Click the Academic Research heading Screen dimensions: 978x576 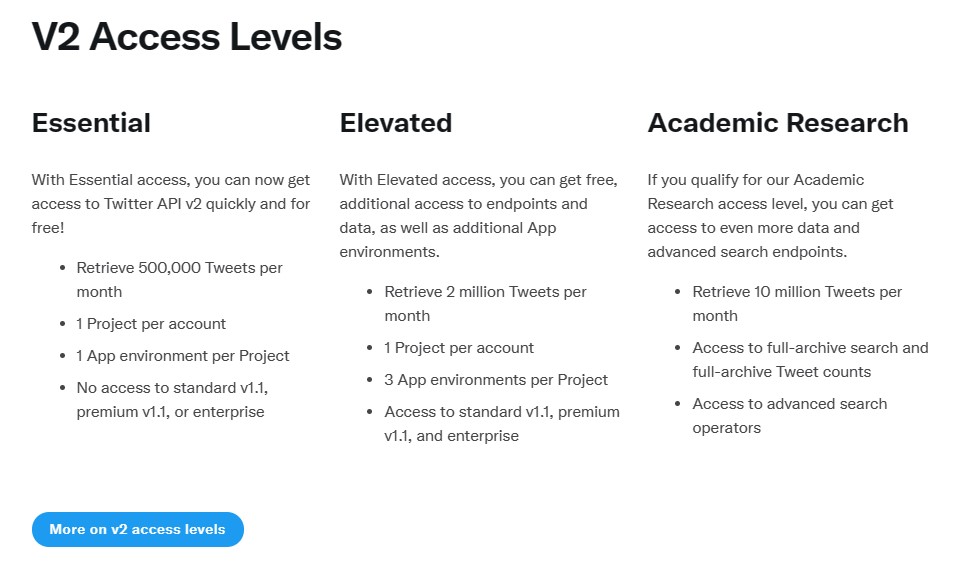(778, 122)
